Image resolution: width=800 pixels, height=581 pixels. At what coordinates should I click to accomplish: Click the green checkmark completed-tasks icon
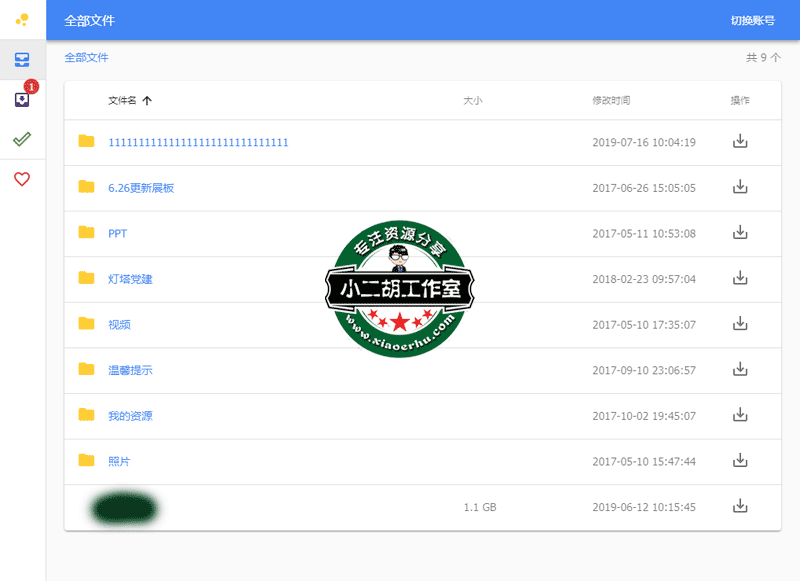pos(22,139)
